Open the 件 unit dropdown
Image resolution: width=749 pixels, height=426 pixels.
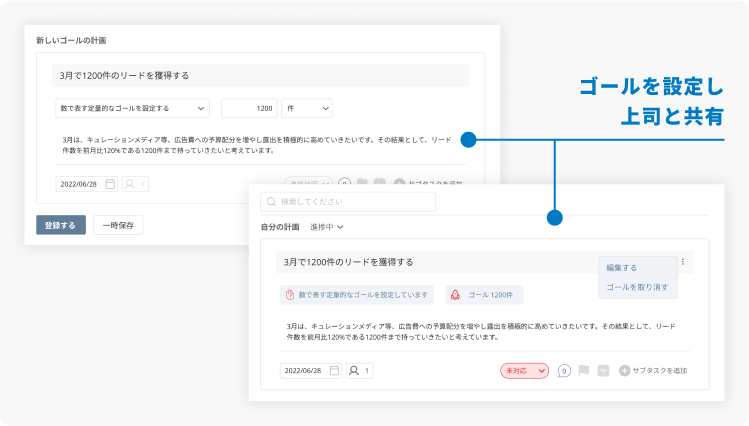coord(306,108)
